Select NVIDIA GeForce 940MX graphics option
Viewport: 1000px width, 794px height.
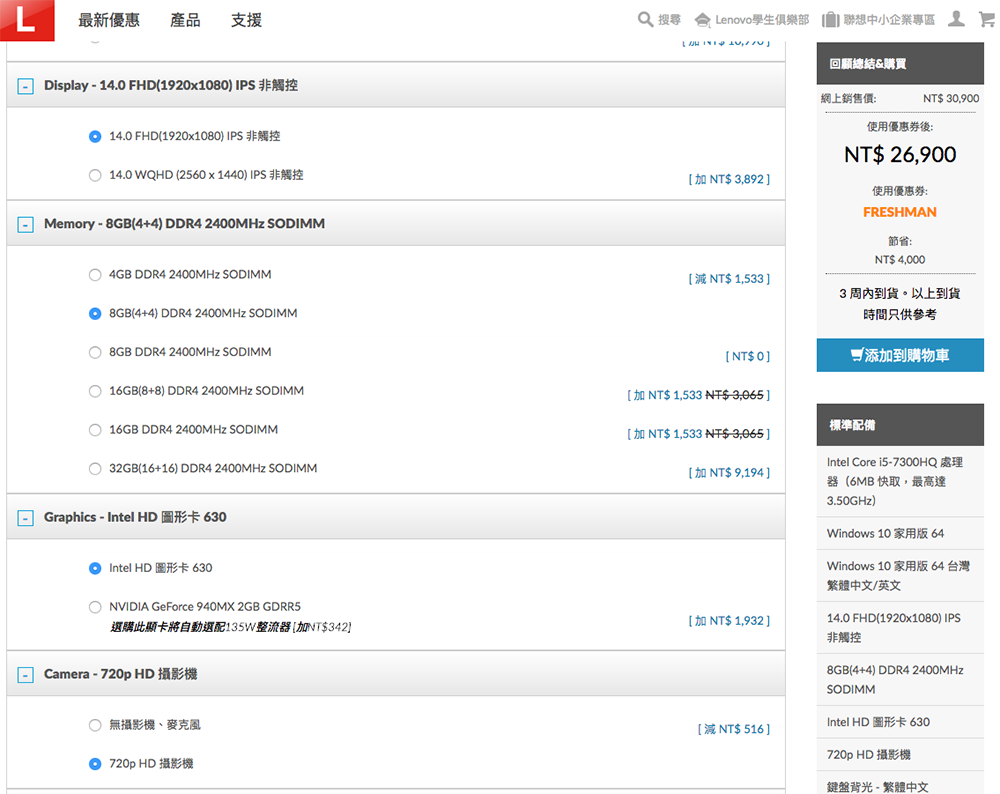point(95,607)
